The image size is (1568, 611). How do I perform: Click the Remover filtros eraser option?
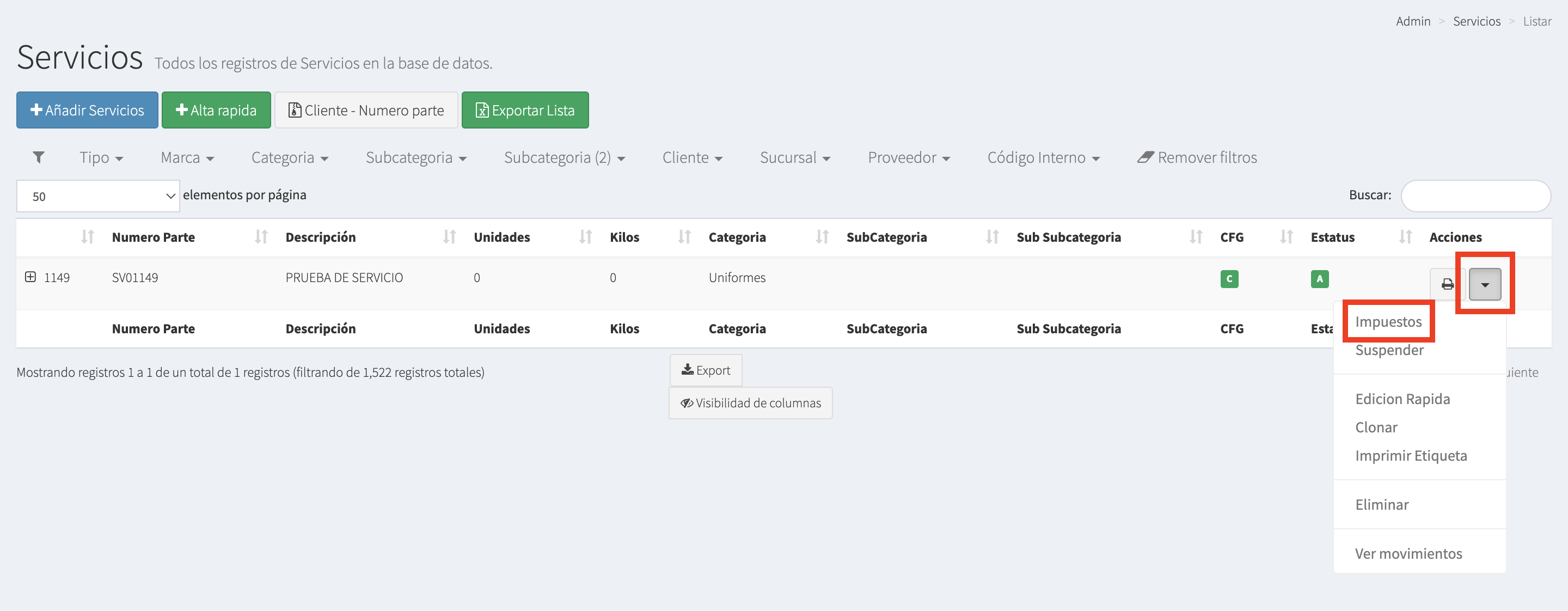pyautogui.click(x=1197, y=157)
